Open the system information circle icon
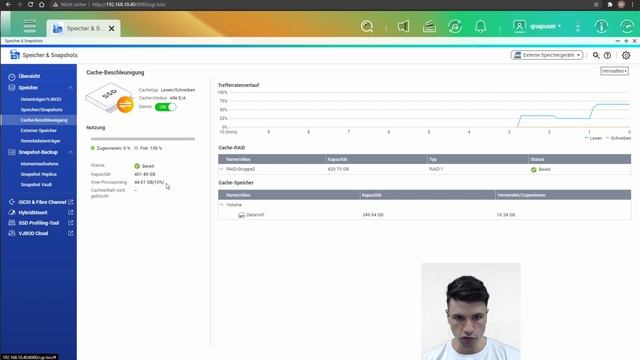This screenshot has height=360, width=640. [601, 27]
